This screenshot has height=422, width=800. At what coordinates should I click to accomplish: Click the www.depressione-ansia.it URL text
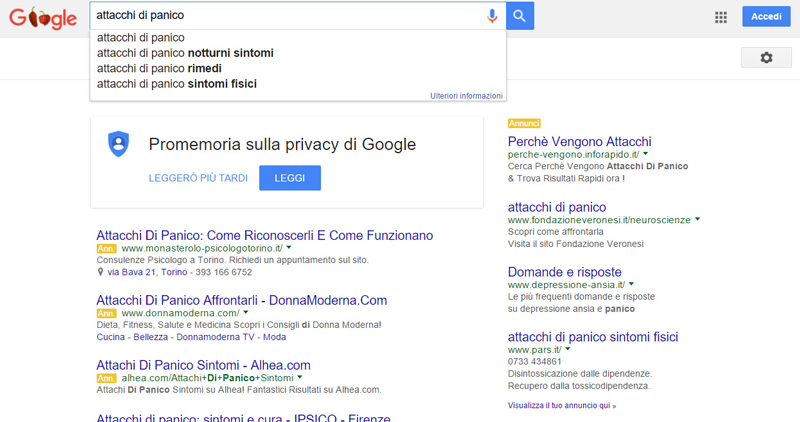pyautogui.click(x=566, y=285)
